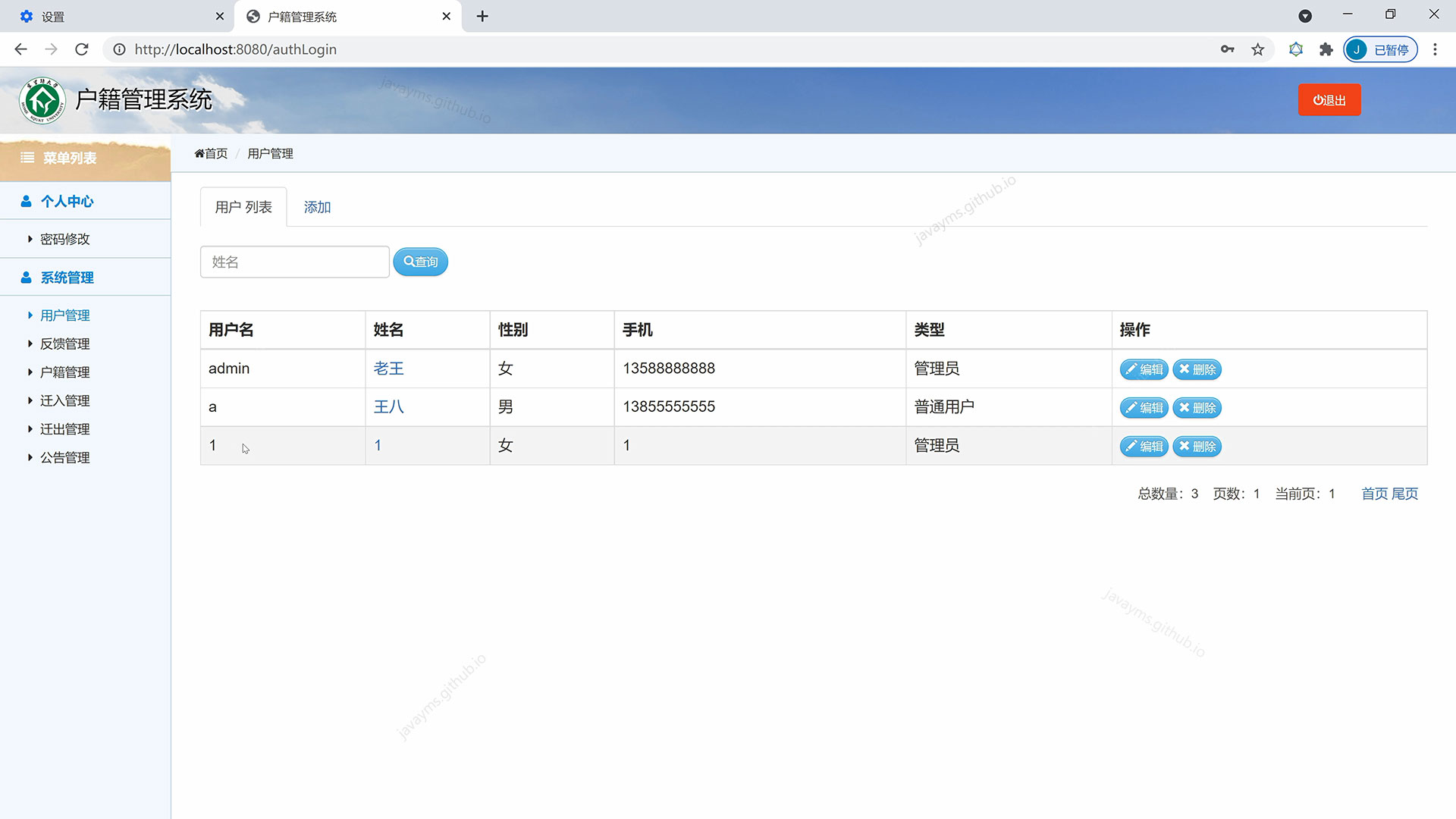The width and height of the screenshot is (1456, 819).
Task: Select 公告管理 in the sidebar menu
Action: (64, 457)
